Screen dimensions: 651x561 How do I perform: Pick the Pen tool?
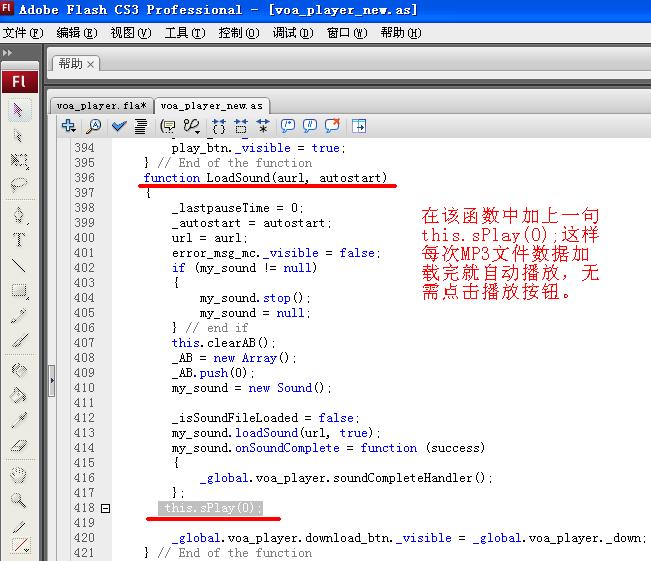point(19,215)
